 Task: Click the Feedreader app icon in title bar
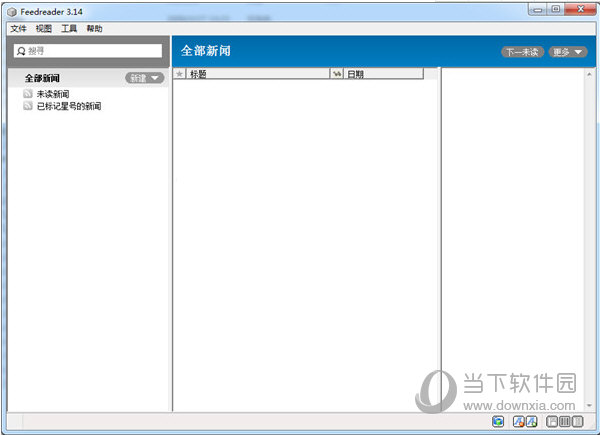(12, 12)
